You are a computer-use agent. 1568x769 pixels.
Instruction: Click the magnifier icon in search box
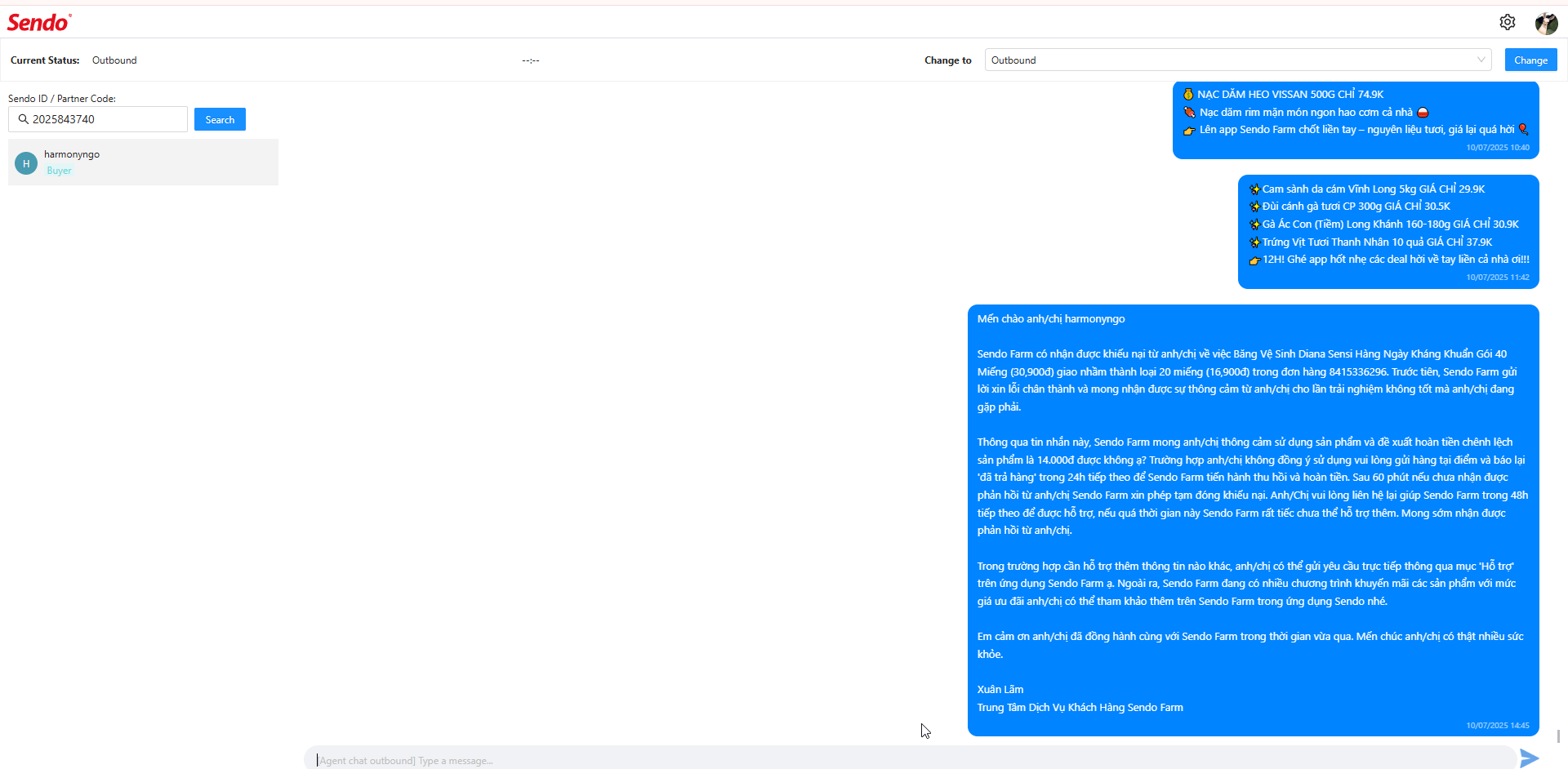coord(23,119)
